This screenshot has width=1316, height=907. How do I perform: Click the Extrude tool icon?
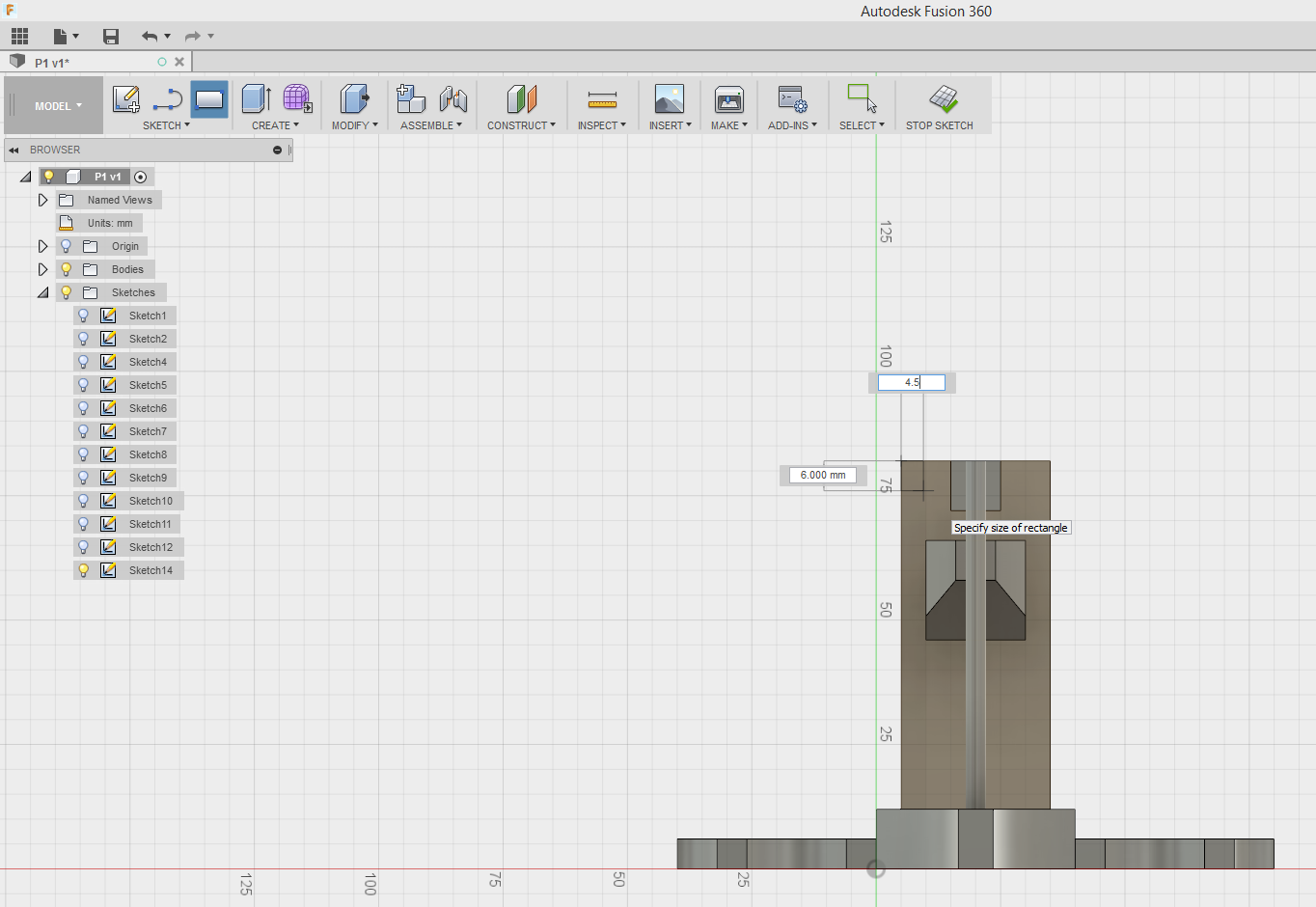(256, 99)
